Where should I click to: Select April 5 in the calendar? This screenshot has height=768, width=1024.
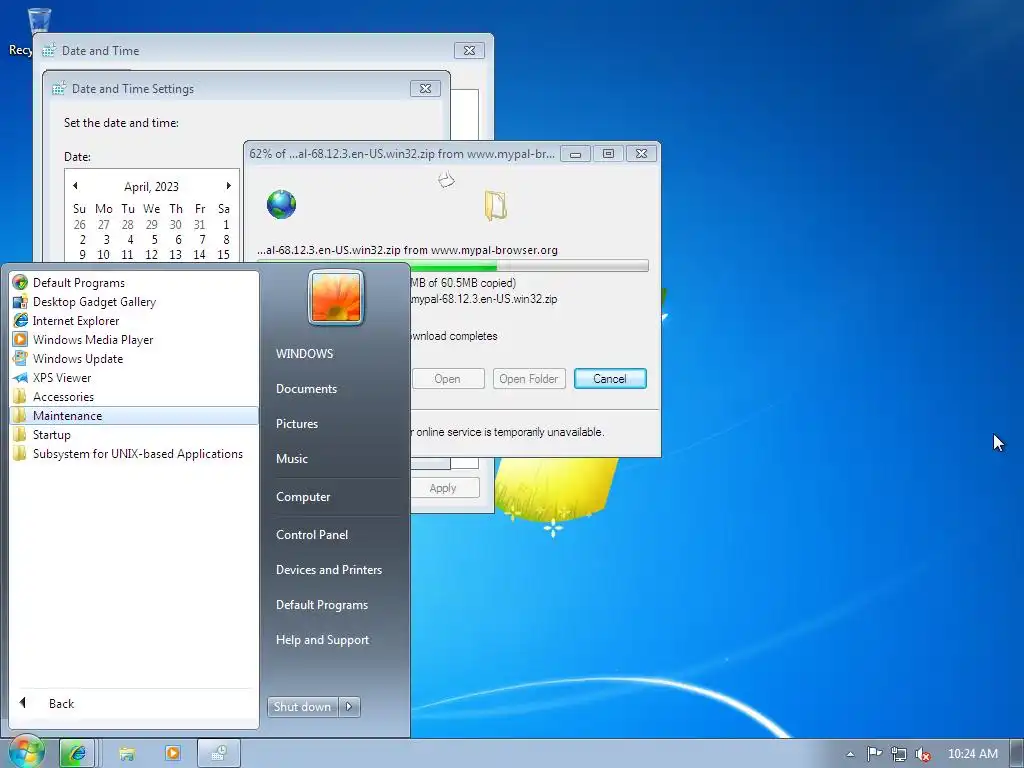pyautogui.click(x=154, y=240)
